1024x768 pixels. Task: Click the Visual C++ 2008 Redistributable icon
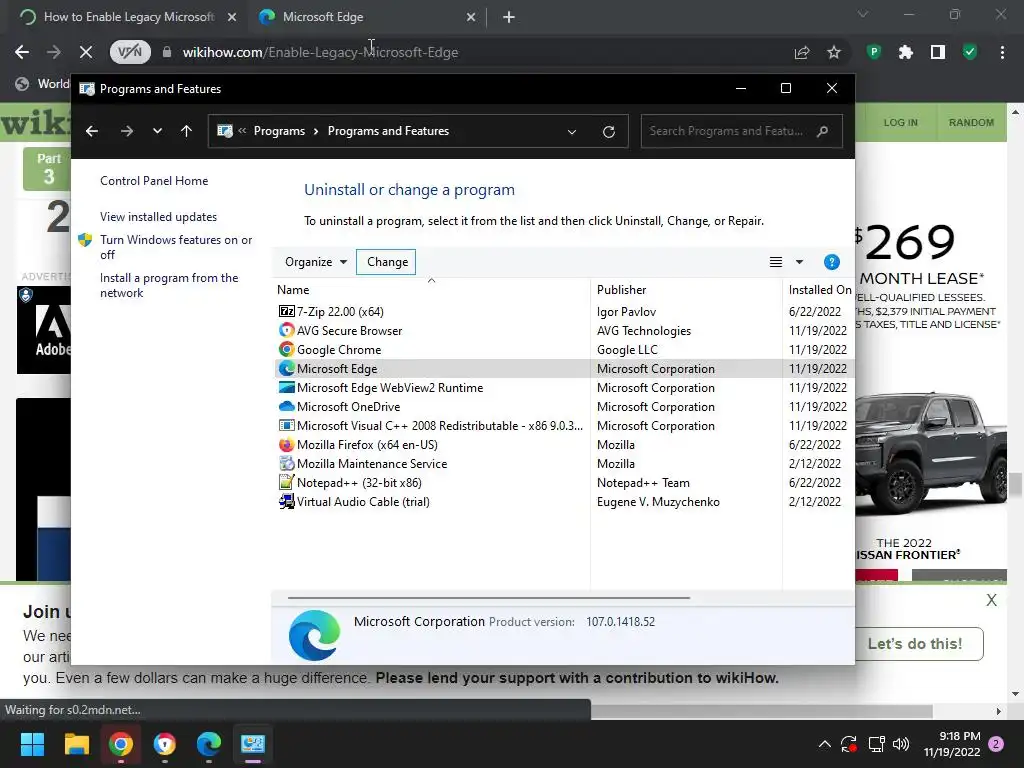coord(287,425)
